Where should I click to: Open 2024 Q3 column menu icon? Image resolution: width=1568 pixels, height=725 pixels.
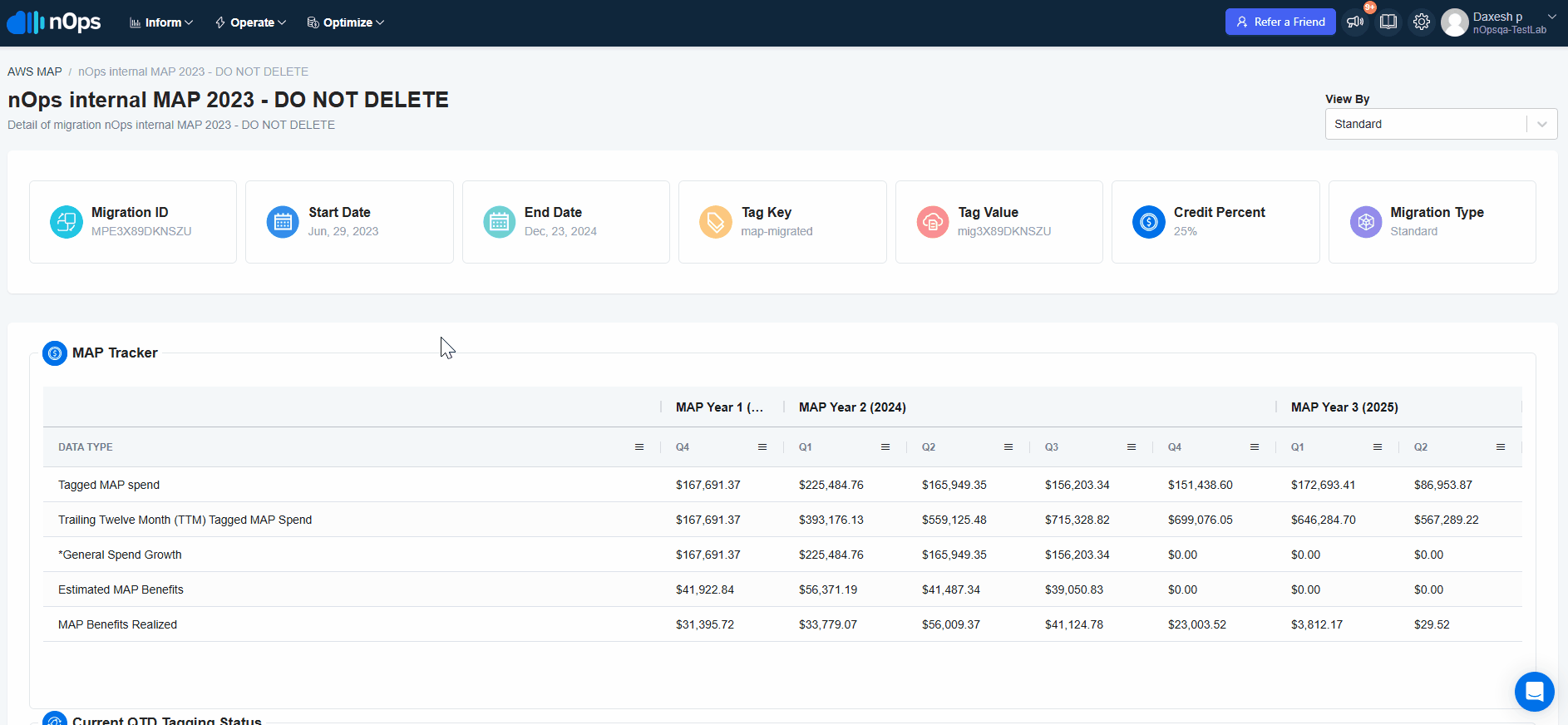pos(1132,447)
